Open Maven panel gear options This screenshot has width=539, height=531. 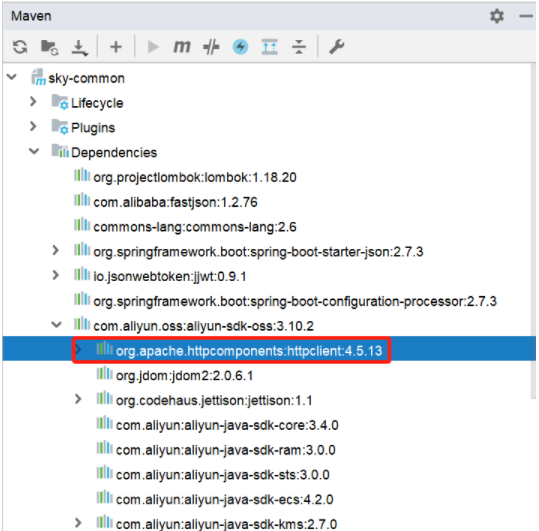click(x=497, y=16)
